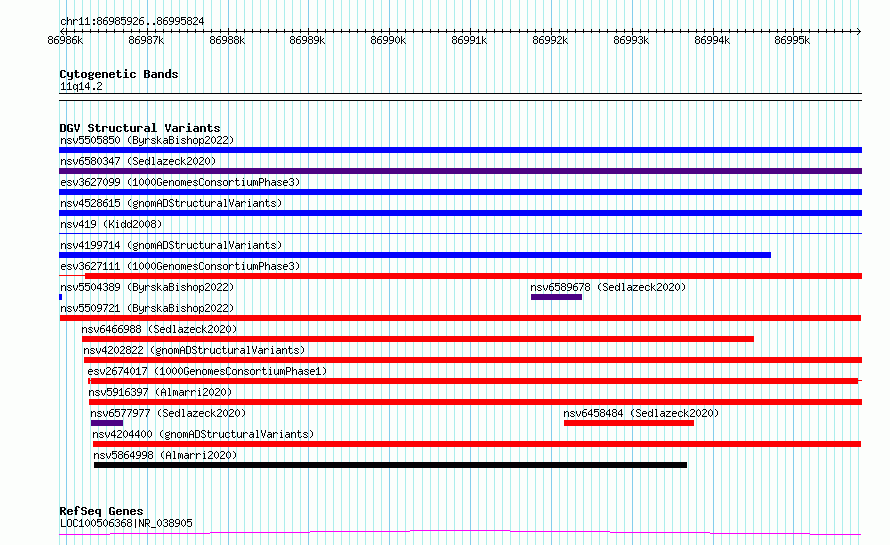Click the blue bar under nsv4199714
This screenshot has height=545, width=890.
tap(415, 255)
